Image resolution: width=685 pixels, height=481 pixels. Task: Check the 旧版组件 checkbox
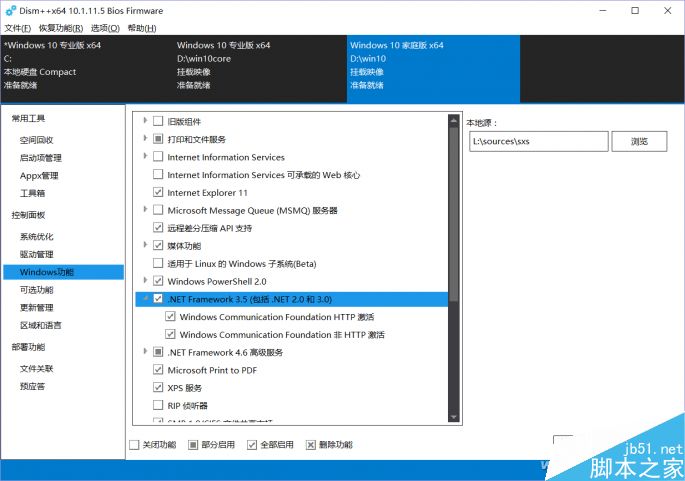[x=158, y=121]
